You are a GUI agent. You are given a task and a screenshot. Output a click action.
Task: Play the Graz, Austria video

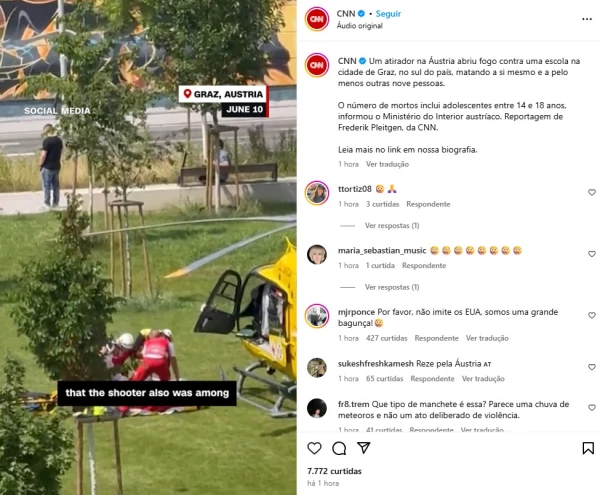[x=148, y=248]
